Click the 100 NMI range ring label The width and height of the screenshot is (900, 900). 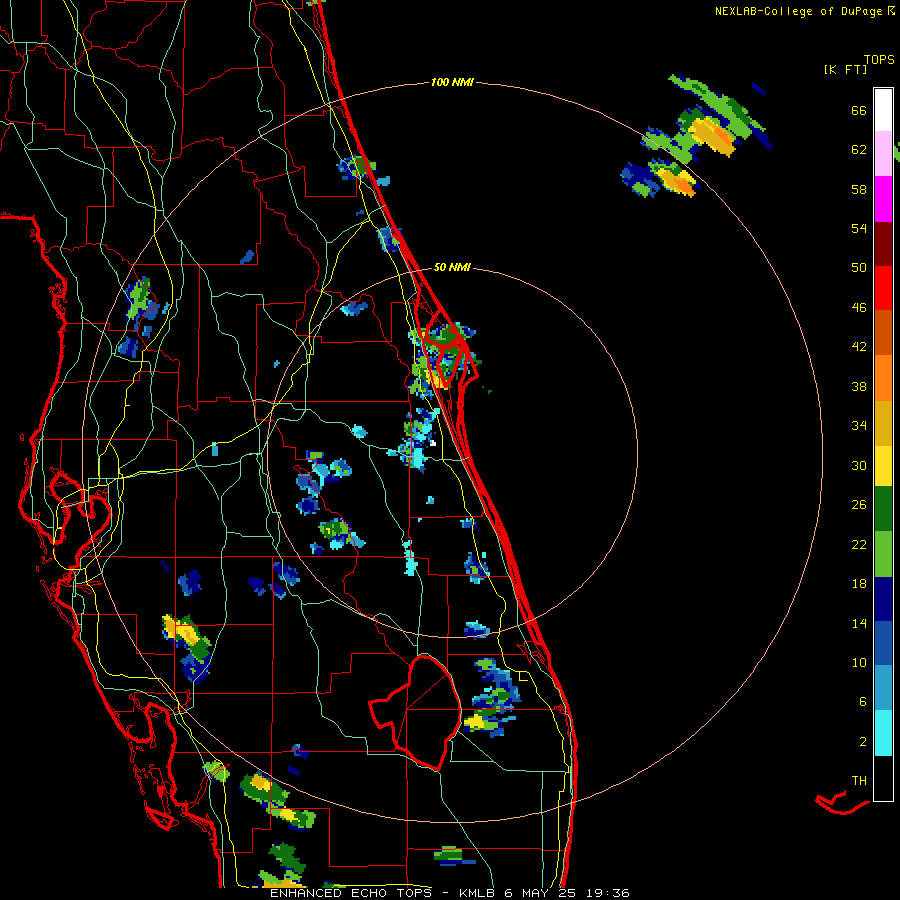pos(452,83)
